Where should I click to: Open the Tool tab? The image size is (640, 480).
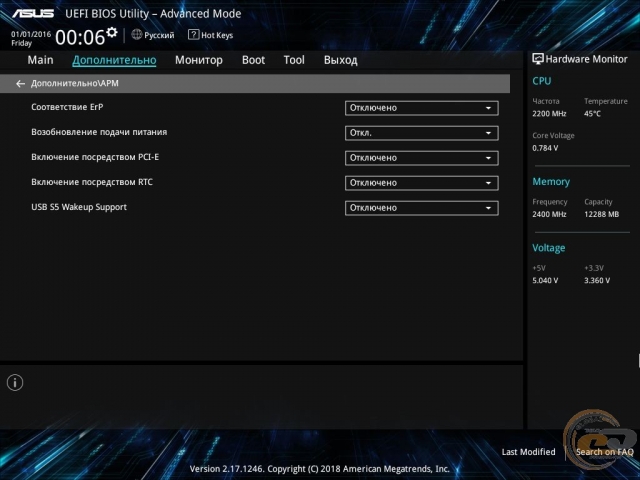pos(294,60)
